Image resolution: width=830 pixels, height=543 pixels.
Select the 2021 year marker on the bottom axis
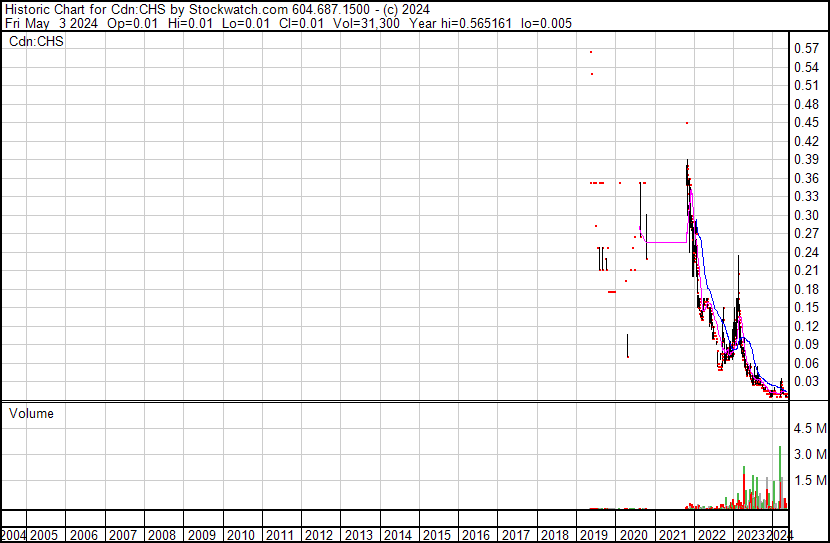coord(671,535)
